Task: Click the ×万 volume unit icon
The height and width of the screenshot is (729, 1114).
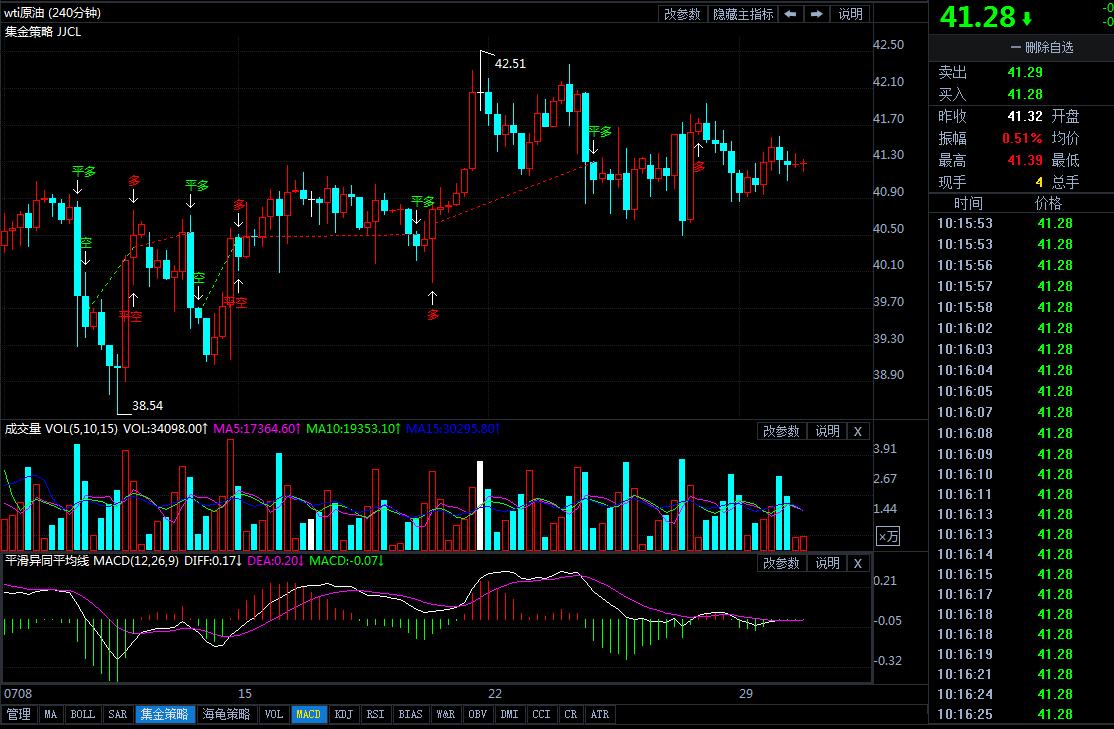Action: click(x=887, y=536)
